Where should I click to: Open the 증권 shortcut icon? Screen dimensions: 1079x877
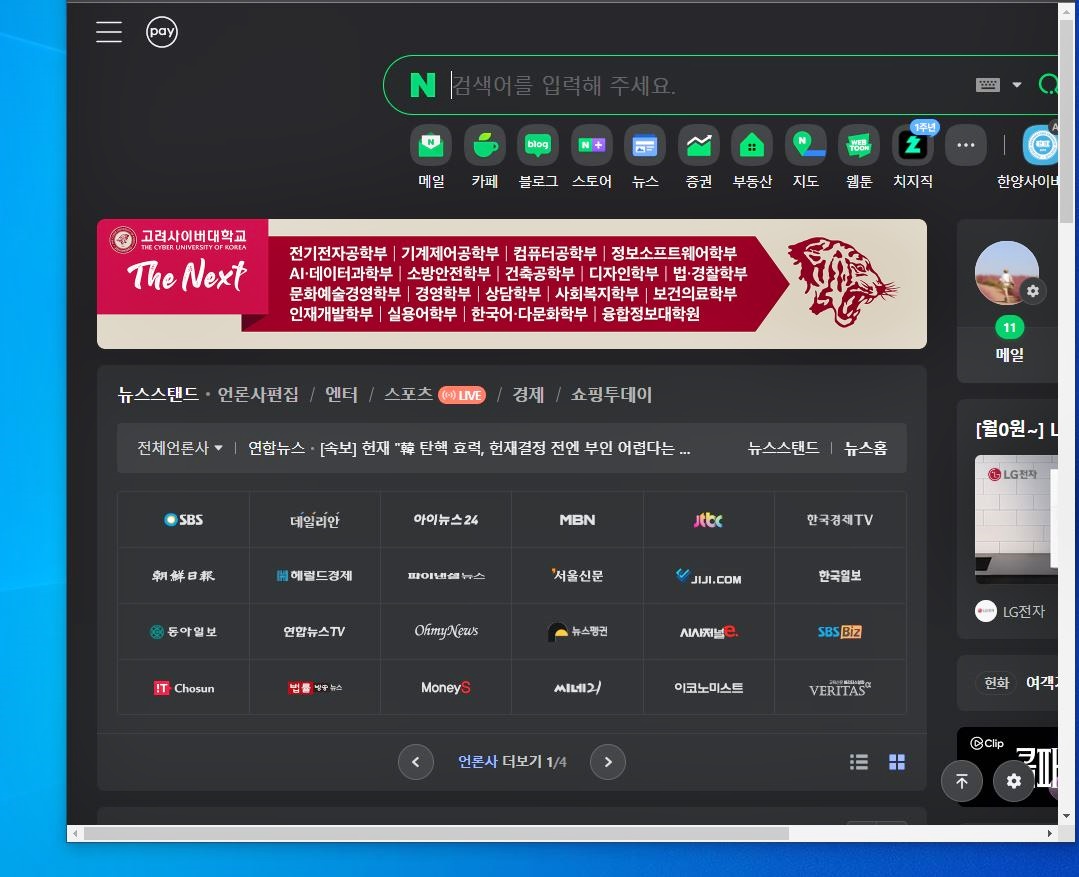tap(698, 145)
